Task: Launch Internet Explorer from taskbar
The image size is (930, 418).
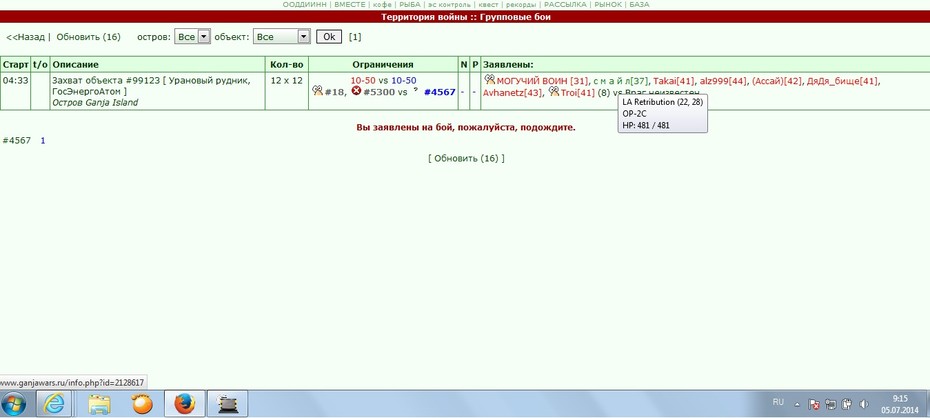Action: 54,404
